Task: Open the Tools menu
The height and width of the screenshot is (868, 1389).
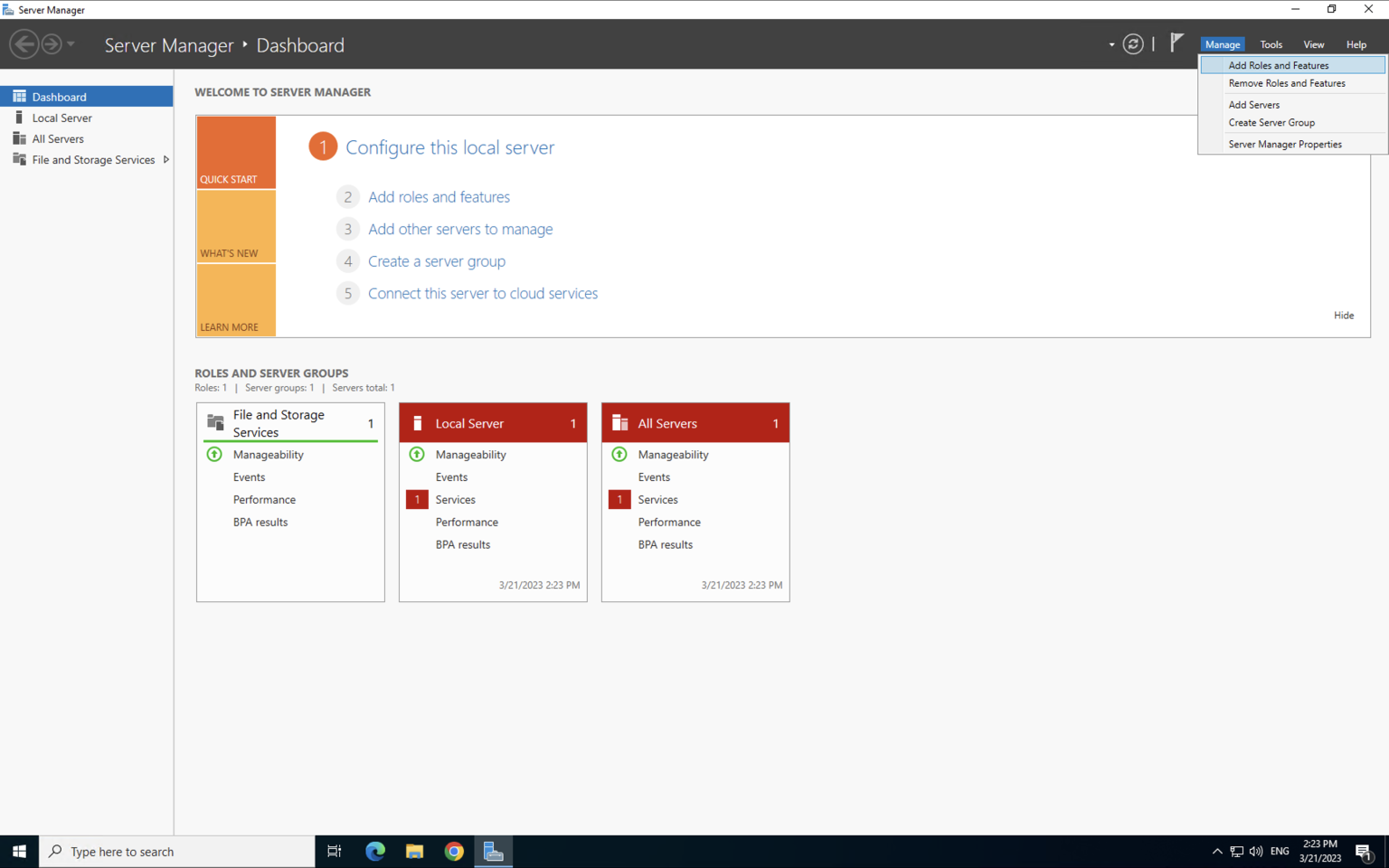Action: click(x=1271, y=44)
